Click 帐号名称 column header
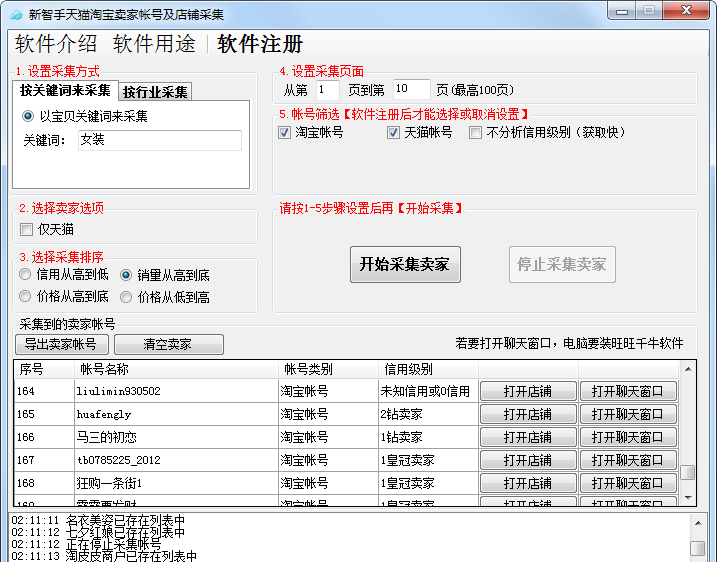 pos(176,369)
